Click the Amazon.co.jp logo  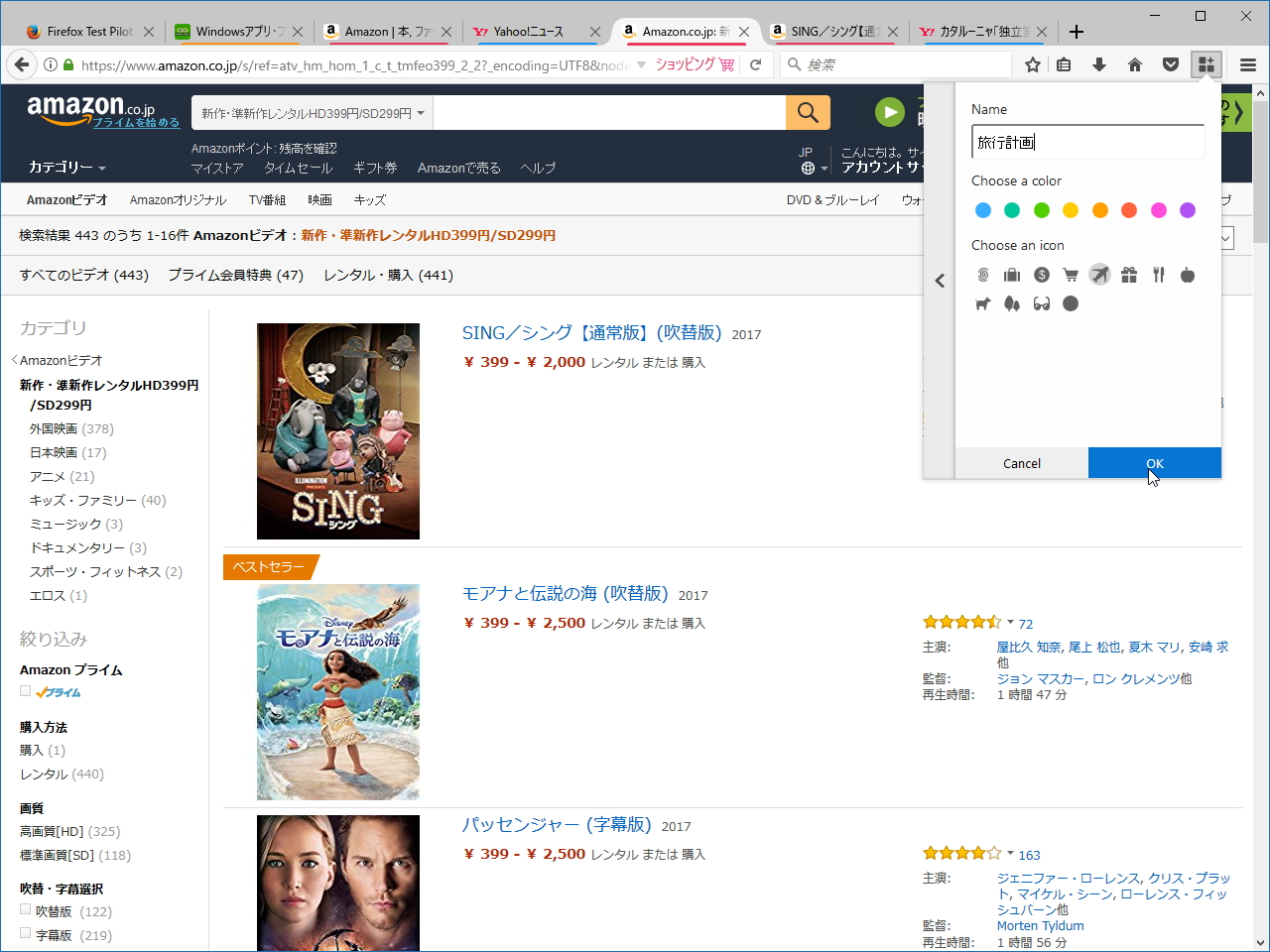tap(90, 109)
